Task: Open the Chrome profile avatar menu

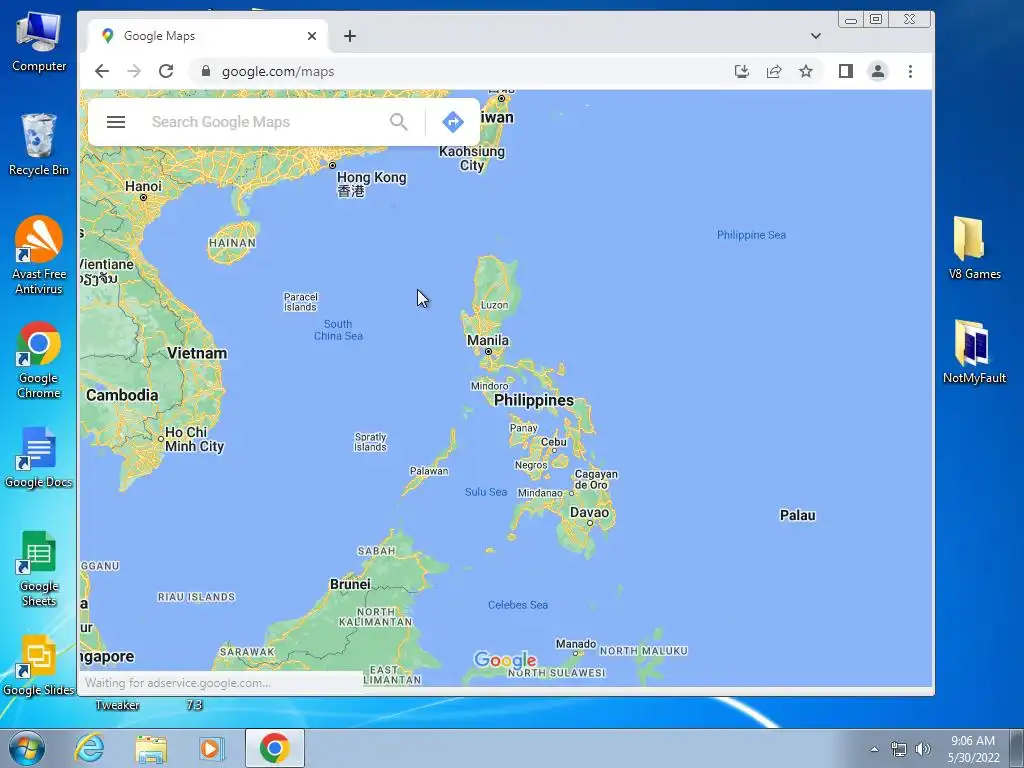Action: (x=878, y=71)
